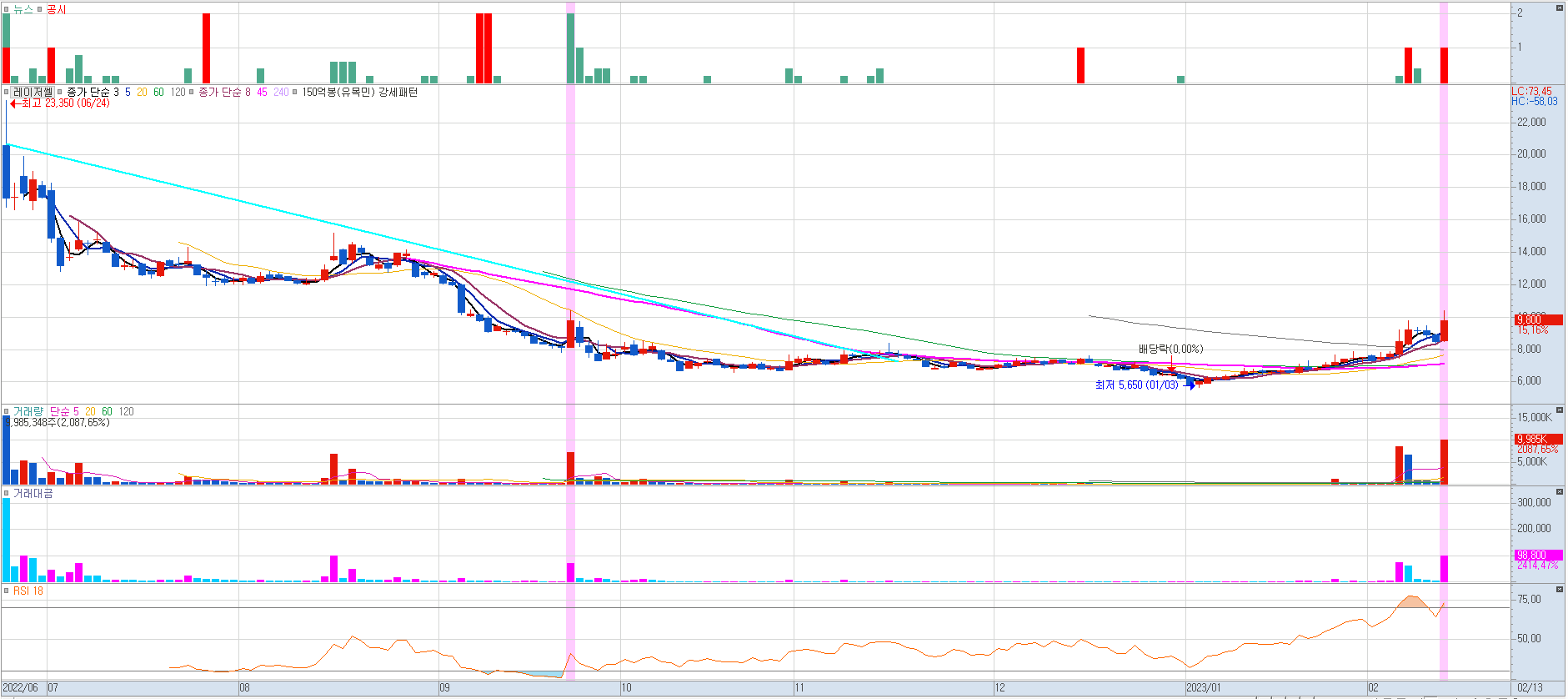Image resolution: width=1568 pixels, height=699 pixels.
Task: Click the 9,986K volume value tag
Action: [x=1538, y=439]
